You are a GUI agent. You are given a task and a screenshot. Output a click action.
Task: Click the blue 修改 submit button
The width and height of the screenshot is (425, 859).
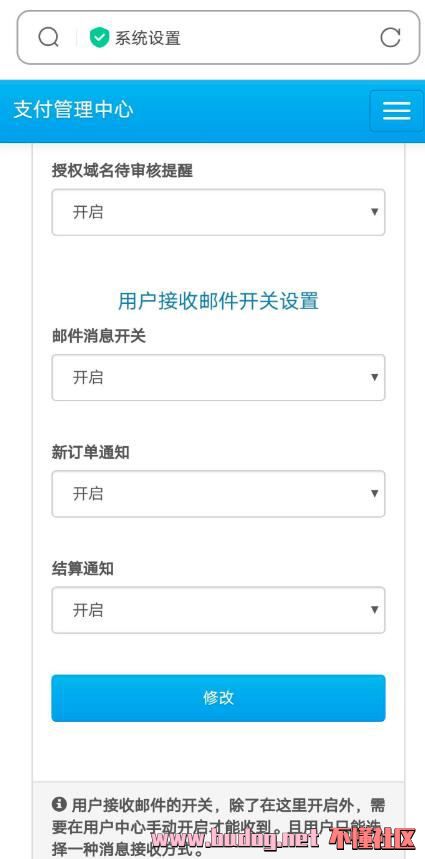click(x=219, y=698)
